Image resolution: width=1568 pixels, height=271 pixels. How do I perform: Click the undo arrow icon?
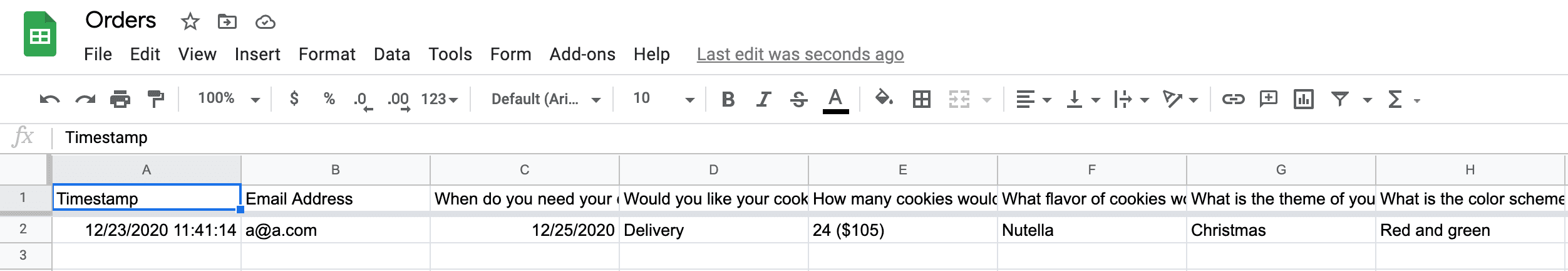click(x=49, y=99)
